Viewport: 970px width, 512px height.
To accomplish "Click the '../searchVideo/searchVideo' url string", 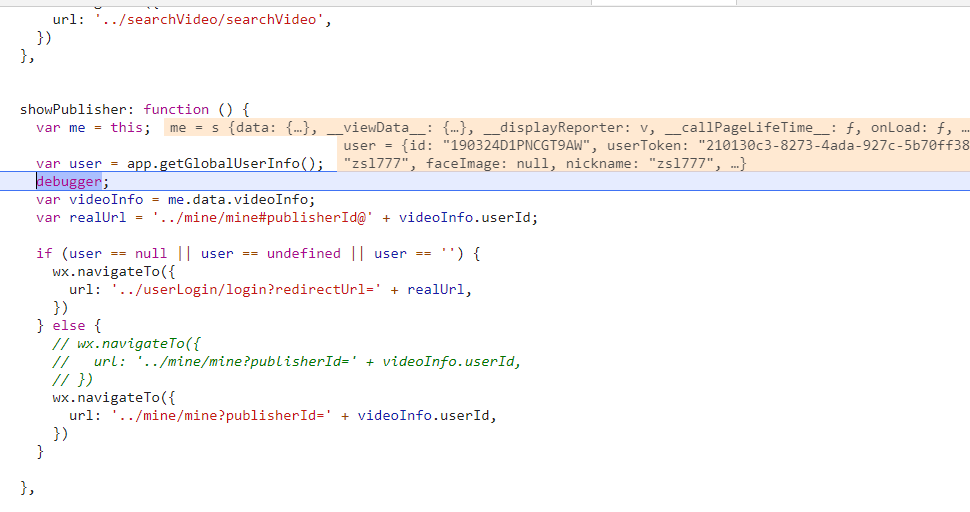I will [x=210, y=20].
